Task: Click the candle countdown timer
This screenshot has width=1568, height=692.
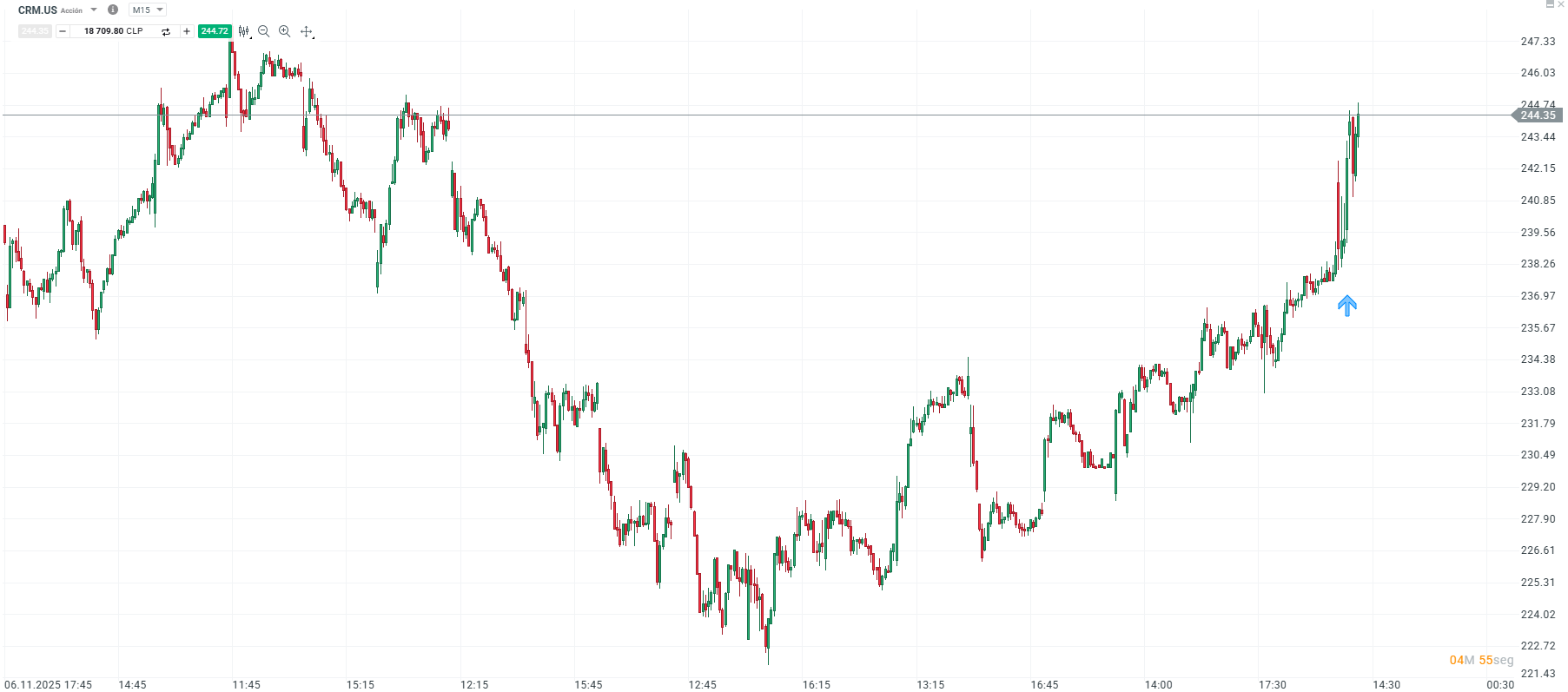Action: (1481, 661)
